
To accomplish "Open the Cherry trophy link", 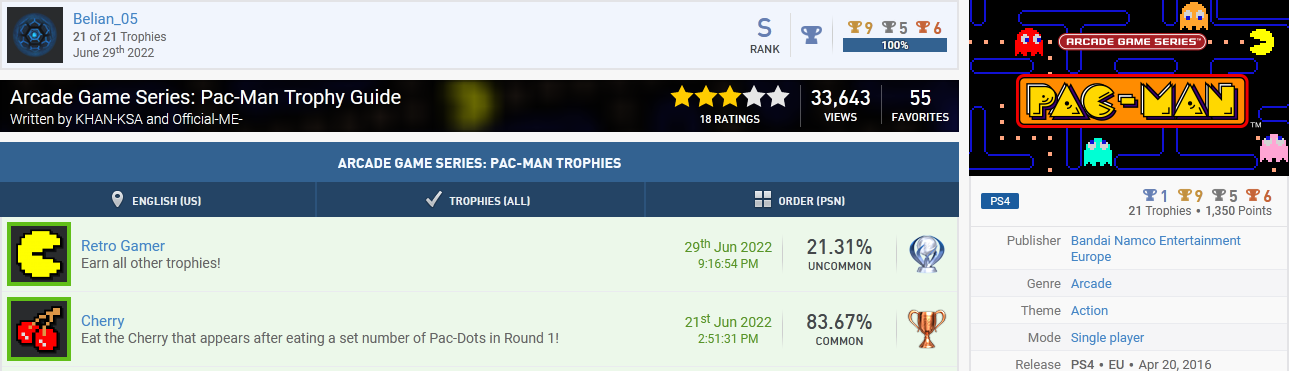I will tap(103, 321).
